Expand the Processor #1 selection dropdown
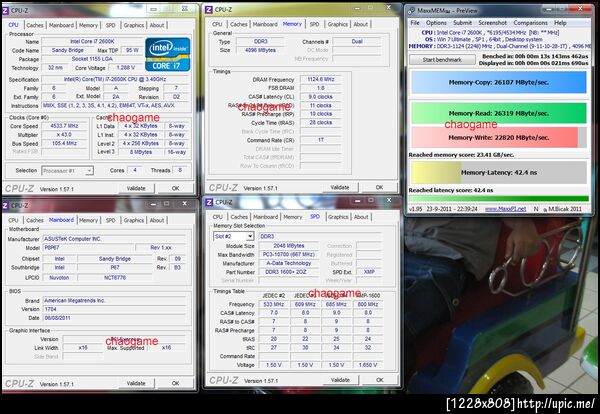Screen dimensions: 600x414 89,171
